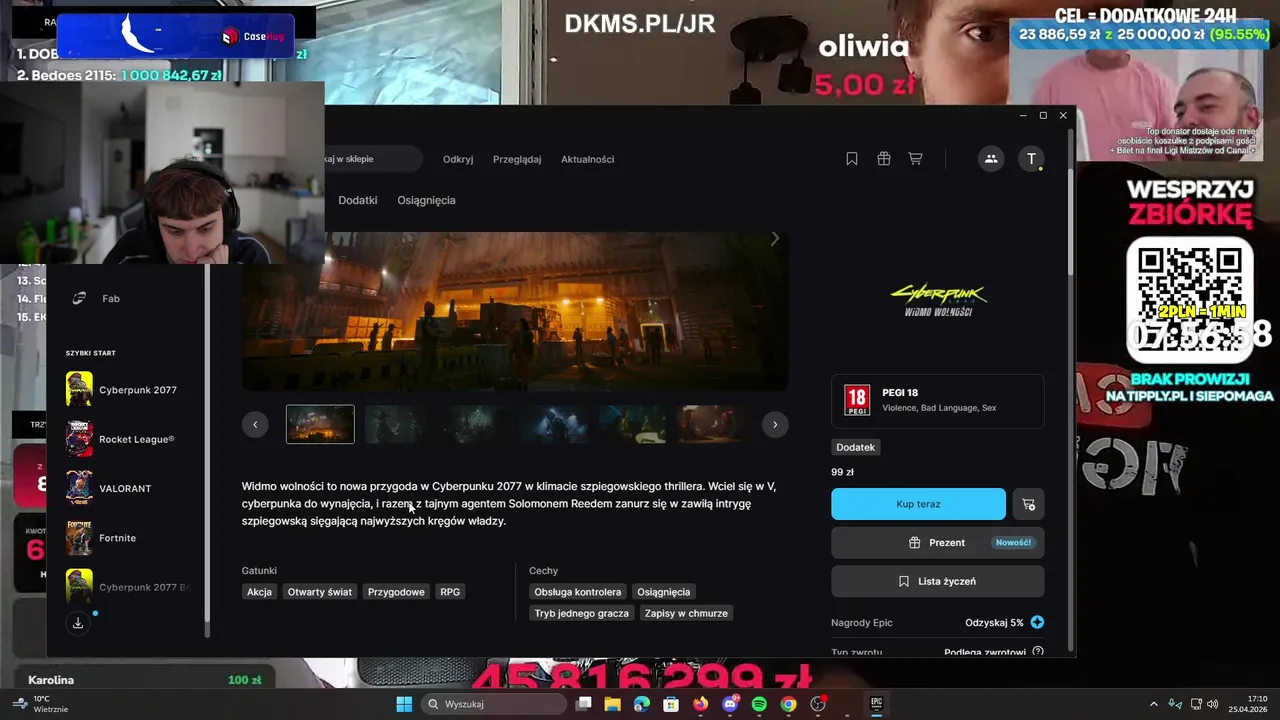1280x720 pixels.
Task: Select the third screenshot thumbnail
Action: click(x=476, y=424)
